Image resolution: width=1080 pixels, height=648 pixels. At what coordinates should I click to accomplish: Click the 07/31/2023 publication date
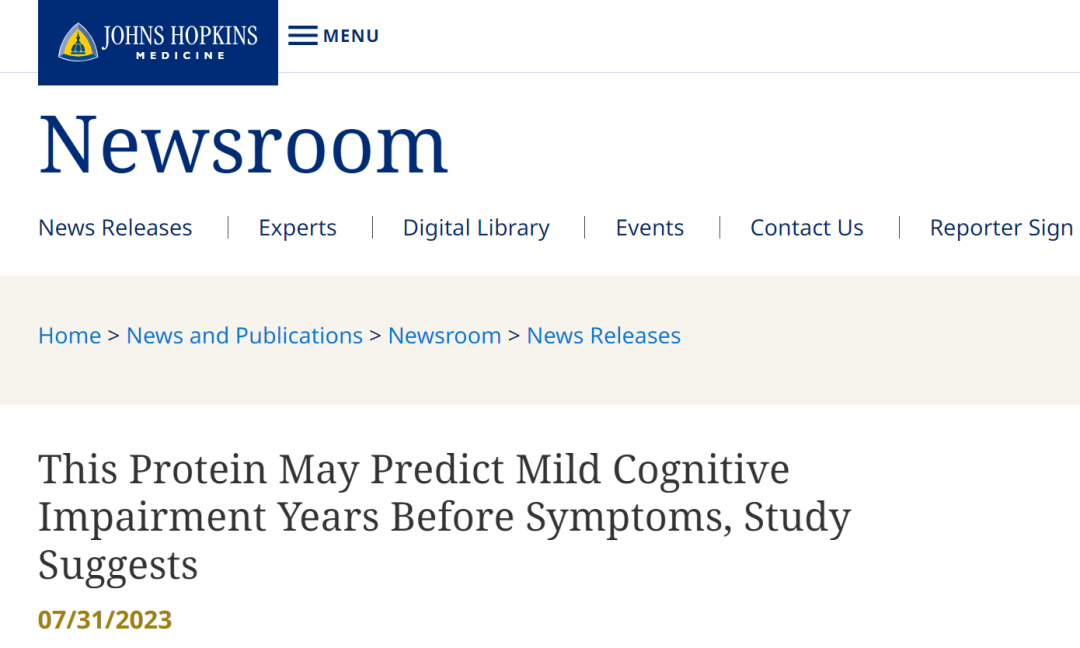click(x=105, y=620)
